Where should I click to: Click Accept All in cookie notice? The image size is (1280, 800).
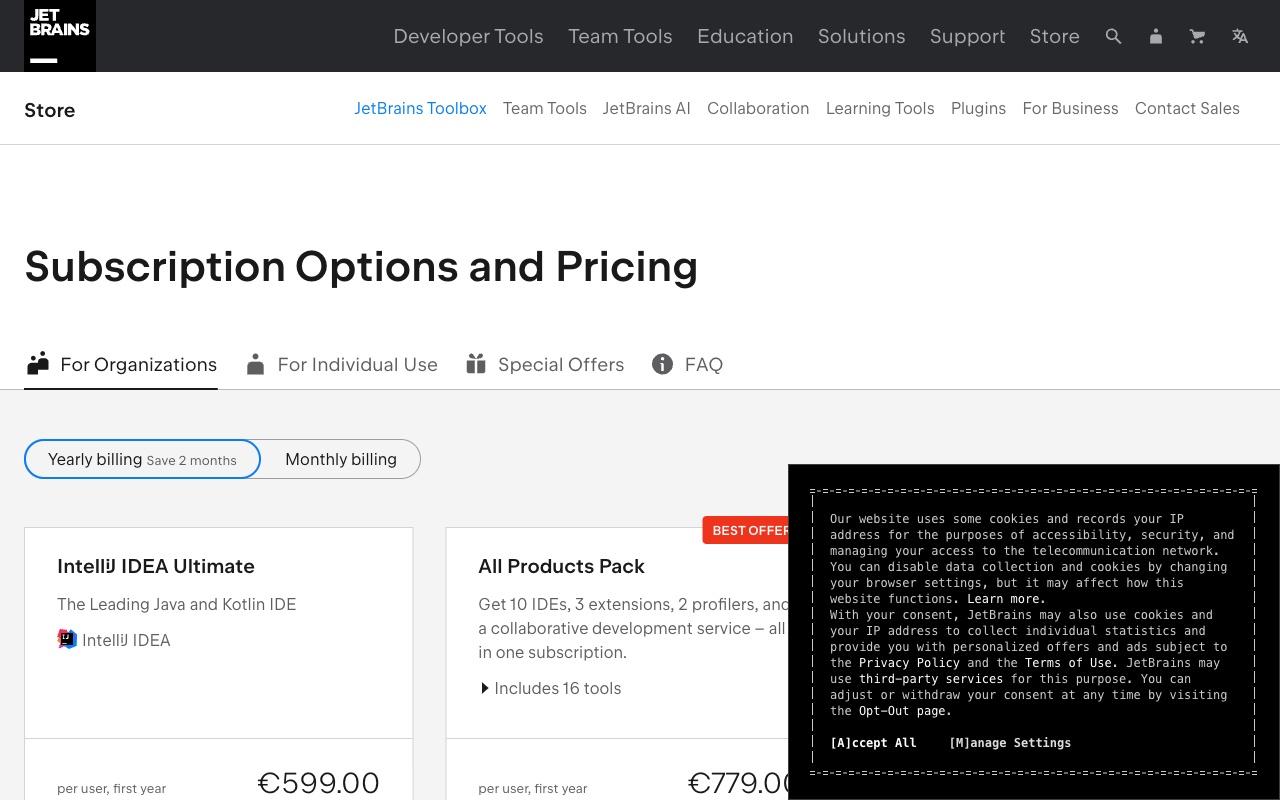(x=873, y=743)
